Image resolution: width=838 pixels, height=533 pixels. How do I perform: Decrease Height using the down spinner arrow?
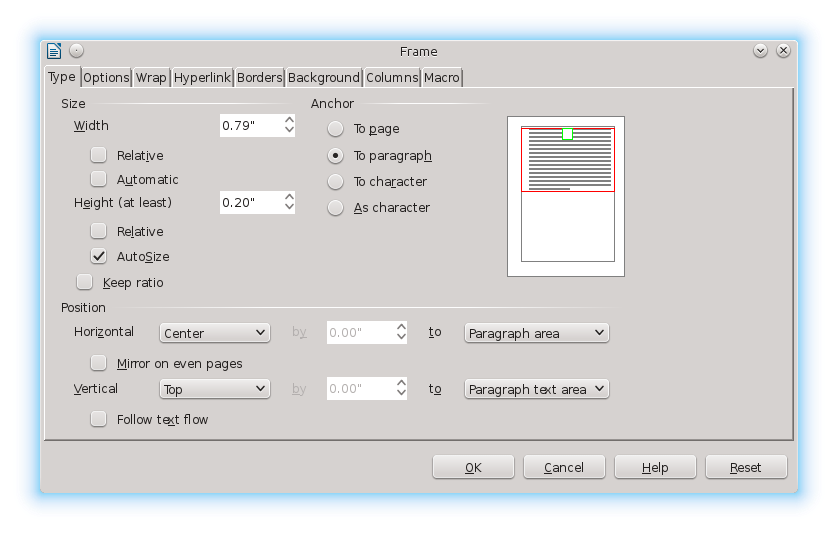click(289, 207)
